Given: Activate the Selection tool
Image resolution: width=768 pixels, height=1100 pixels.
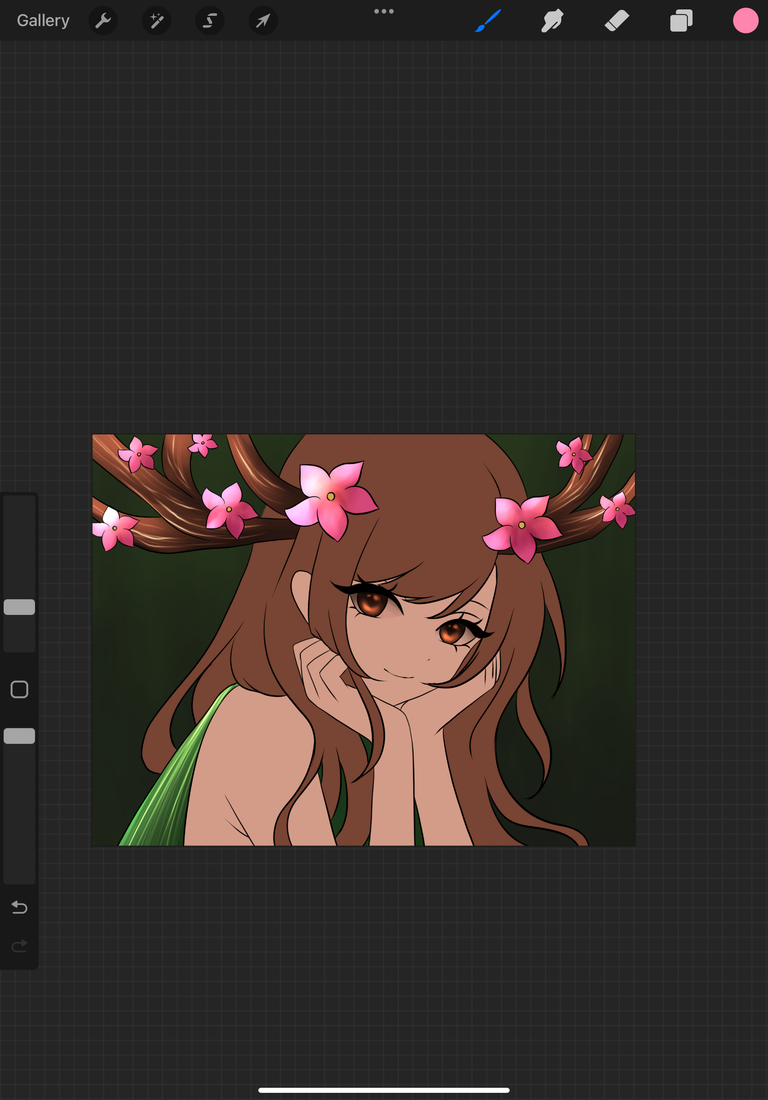Looking at the screenshot, I should [210, 20].
